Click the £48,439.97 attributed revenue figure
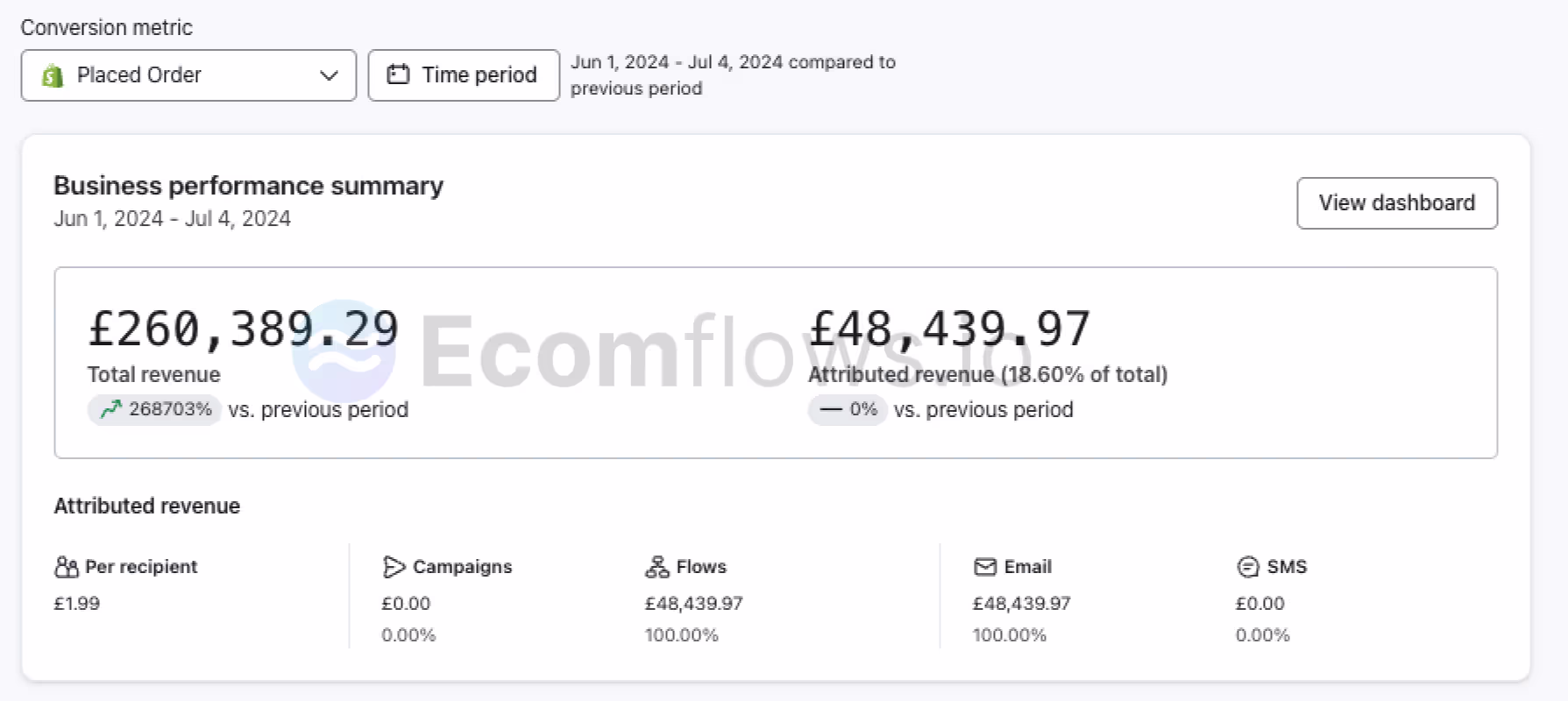This screenshot has height=701, width=1568. tap(949, 329)
